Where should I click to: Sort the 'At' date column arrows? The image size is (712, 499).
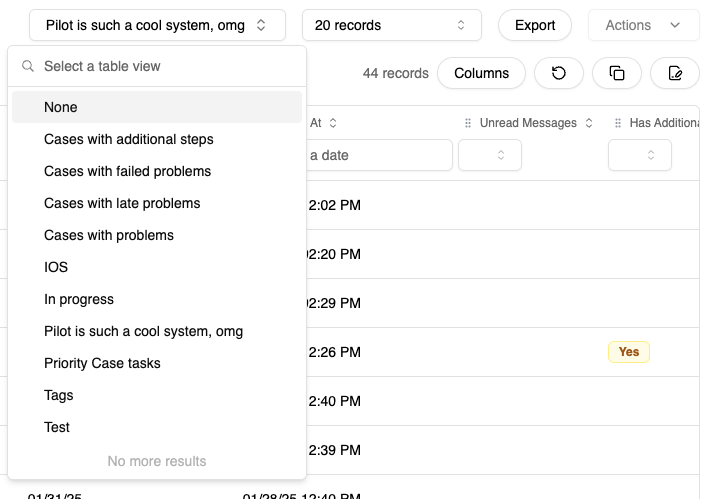click(x=333, y=123)
